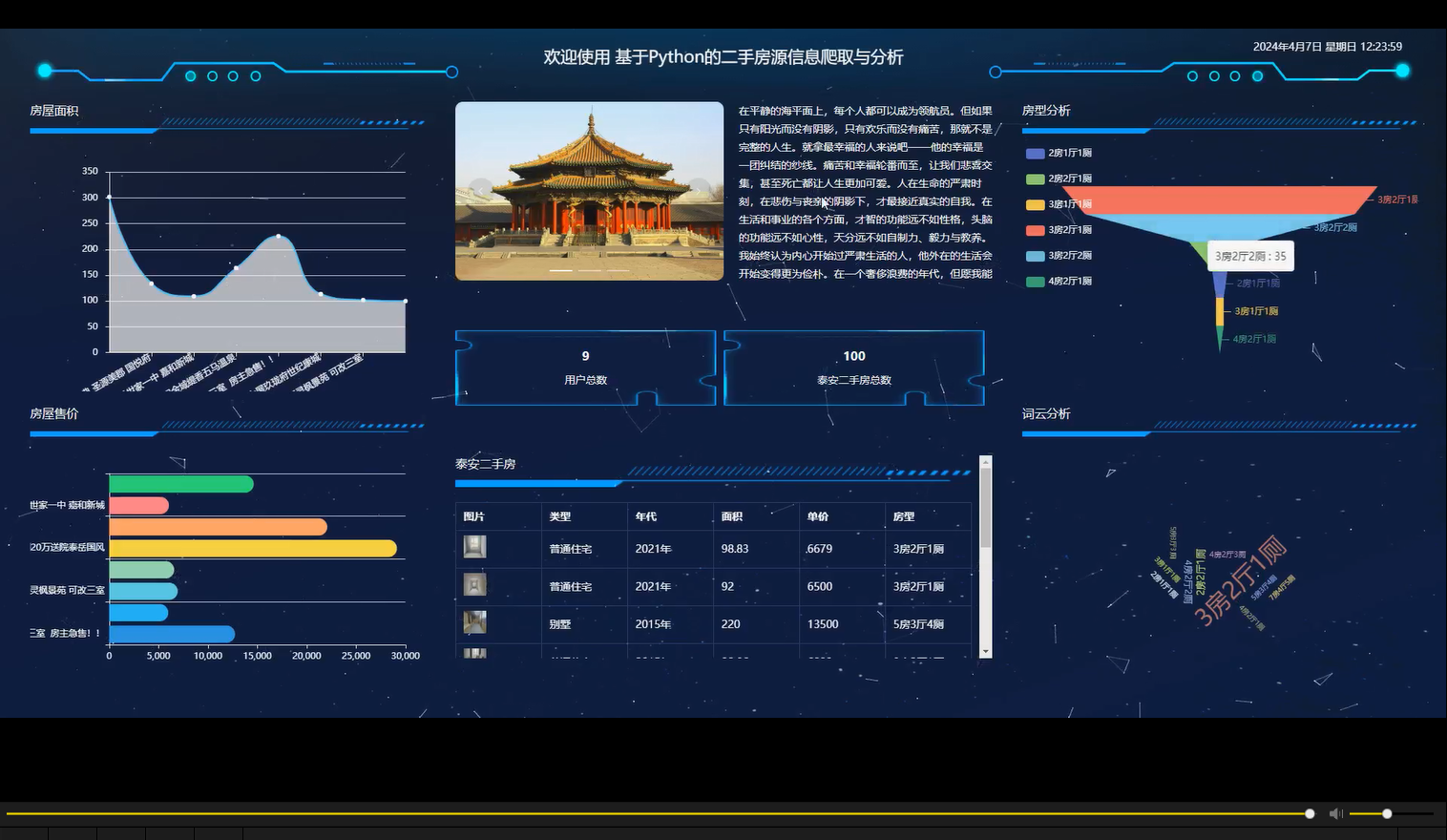Viewport: 1447px width, 840px height.
Task: Open thumbnail image in the 别墅 row
Action: pyautogui.click(x=474, y=622)
